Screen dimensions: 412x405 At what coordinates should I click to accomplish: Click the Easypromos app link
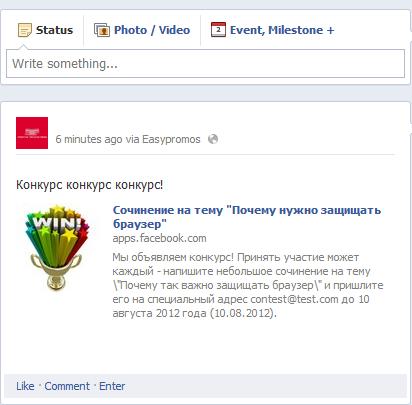pyautogui.click(x=171, y=139)
